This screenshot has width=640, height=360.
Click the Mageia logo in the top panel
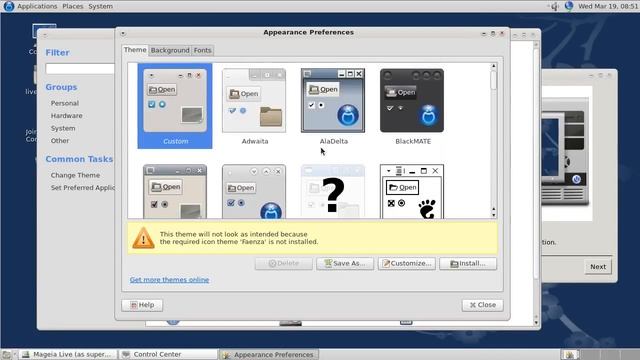[9, 6]
